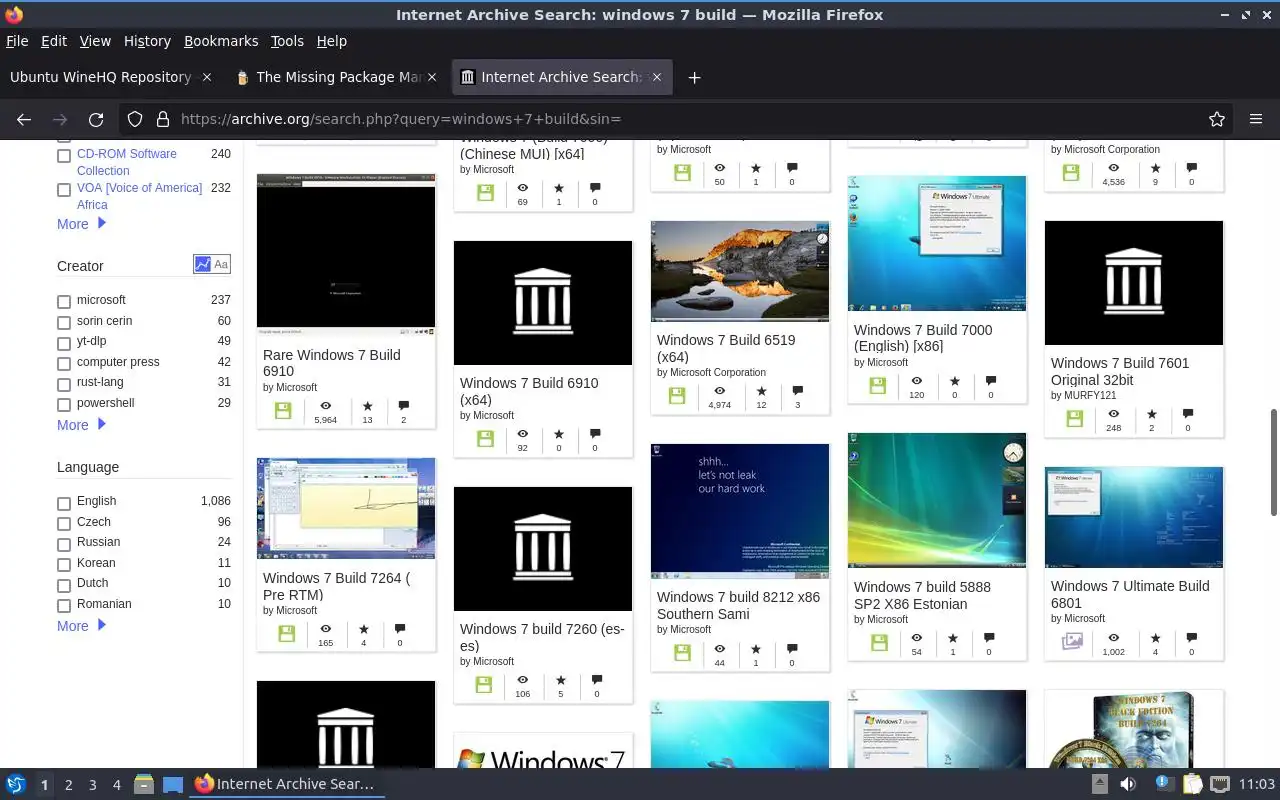
Task: Click software floppy icon on Rare Windows 7 Build 6910
Action: point(283,411)
